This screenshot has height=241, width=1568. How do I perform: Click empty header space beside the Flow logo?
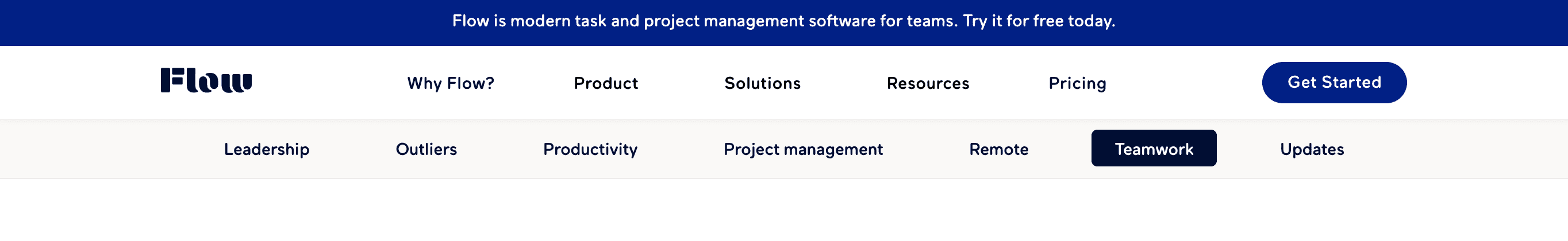(329, 83)
